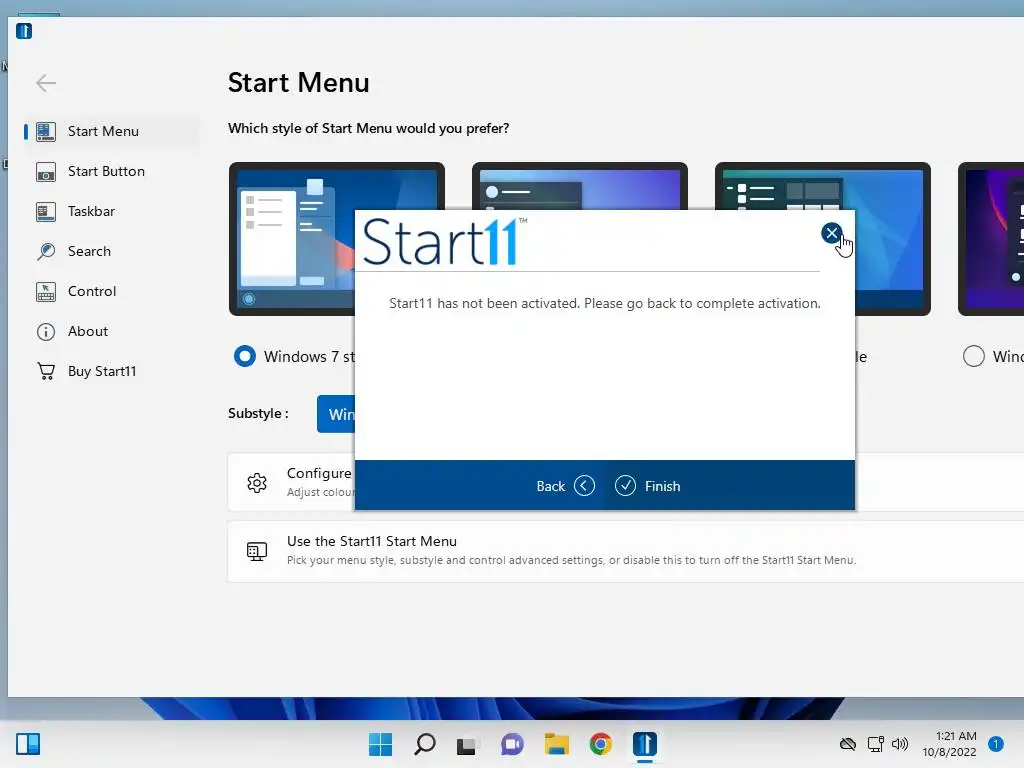Close the Start11 activation dialog
Screen dimensions: 1024x768
(831, 233)
